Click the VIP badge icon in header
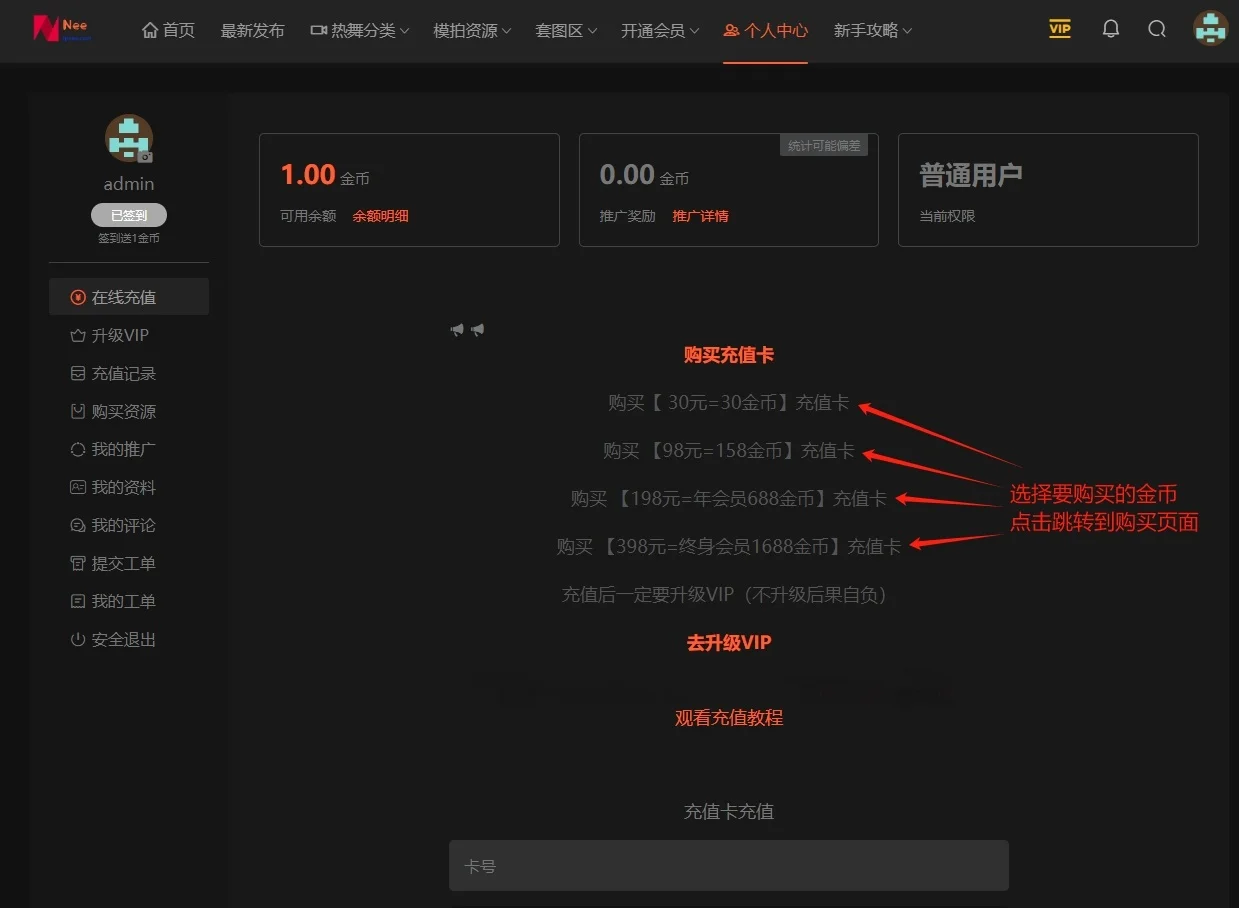This screenshot has width=1239, height=908. point(1060,29)
